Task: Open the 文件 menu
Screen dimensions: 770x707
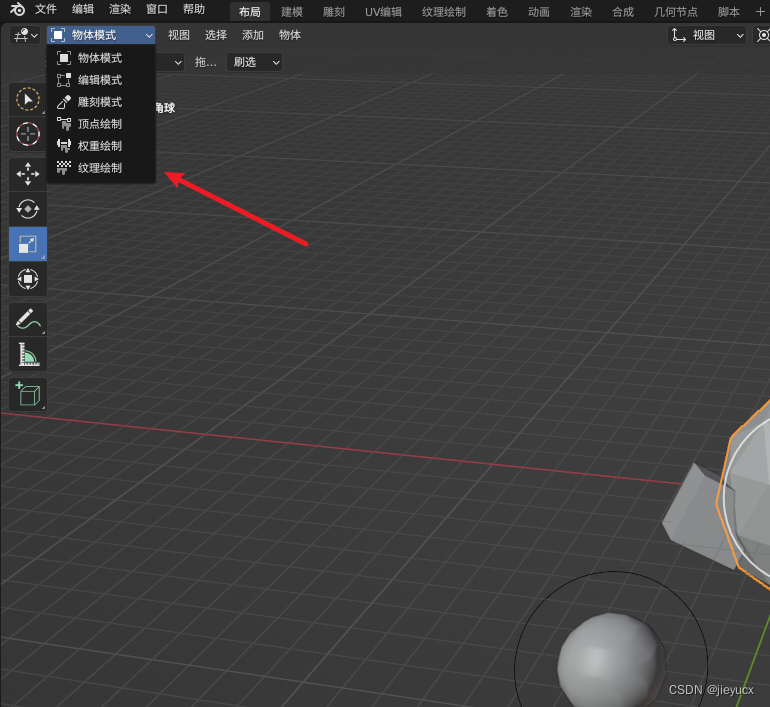Action: (46, 9)
